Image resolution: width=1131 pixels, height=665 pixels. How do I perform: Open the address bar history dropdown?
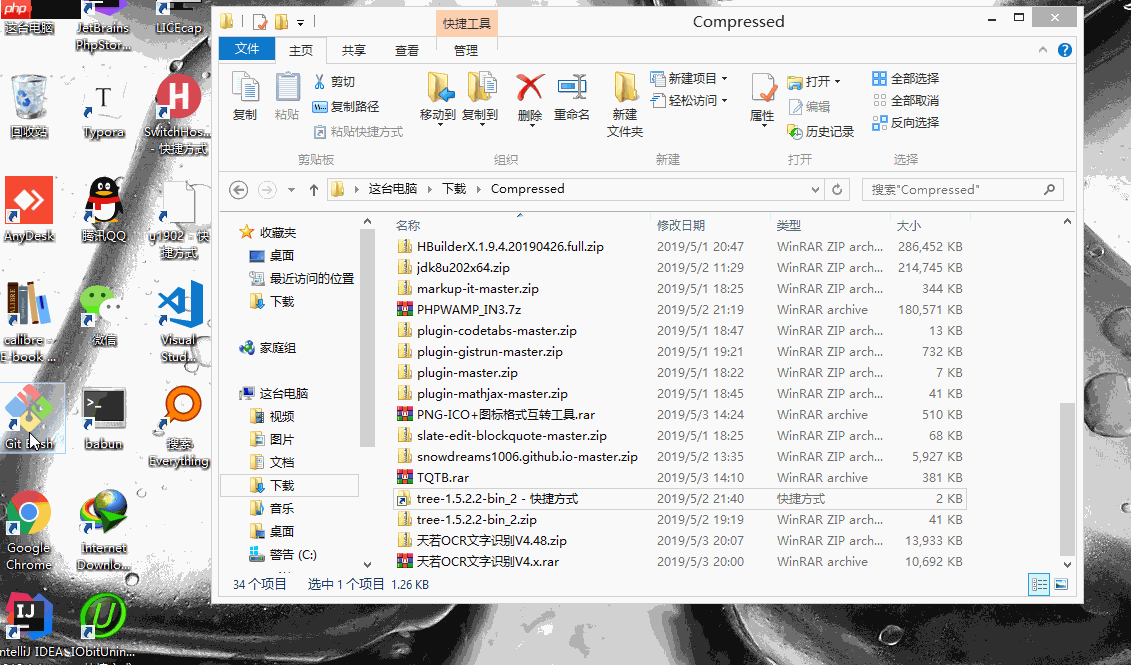coord(815,189)
